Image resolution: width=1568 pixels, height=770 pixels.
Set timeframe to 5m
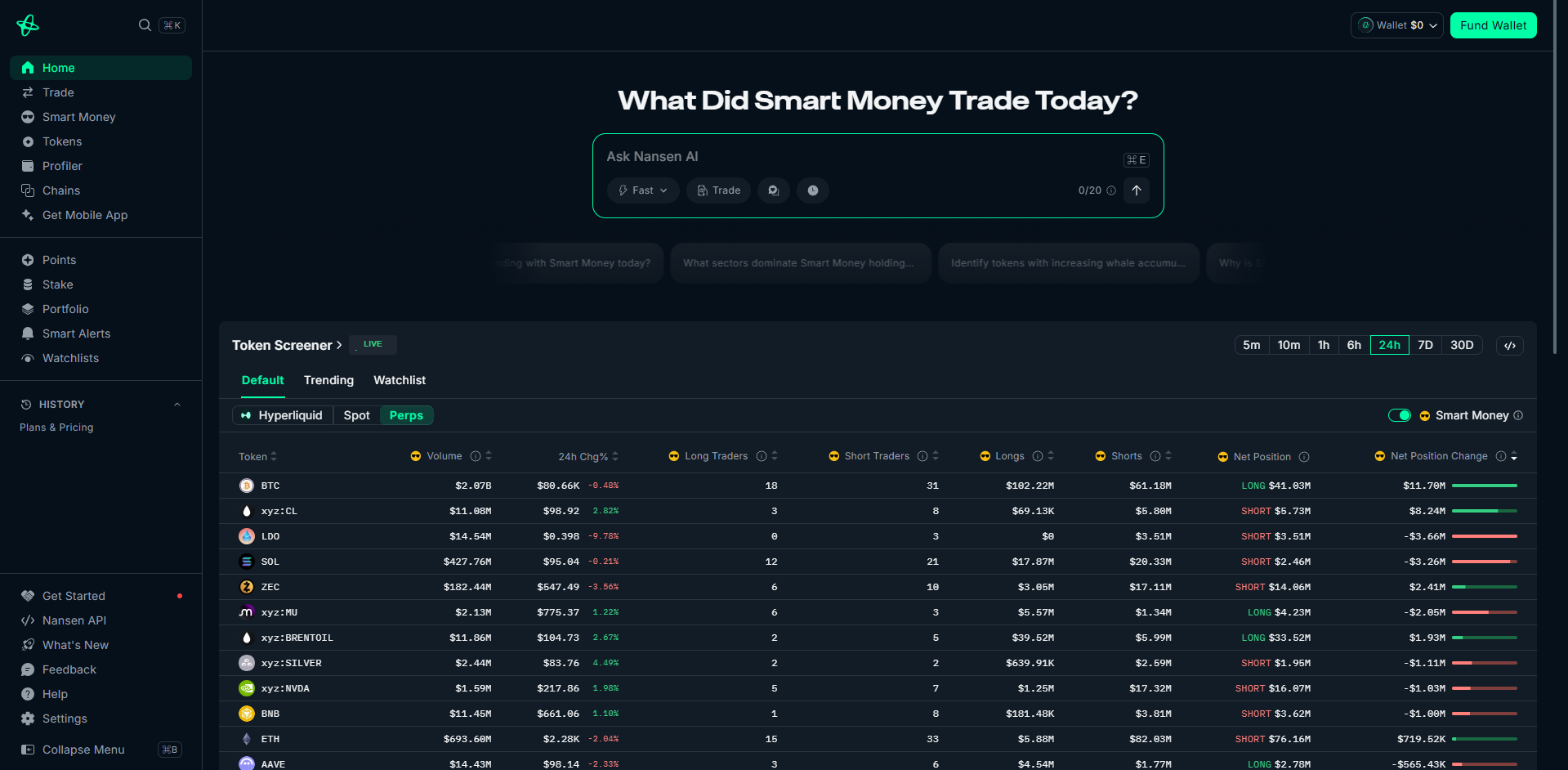(x=1252, y=345)
